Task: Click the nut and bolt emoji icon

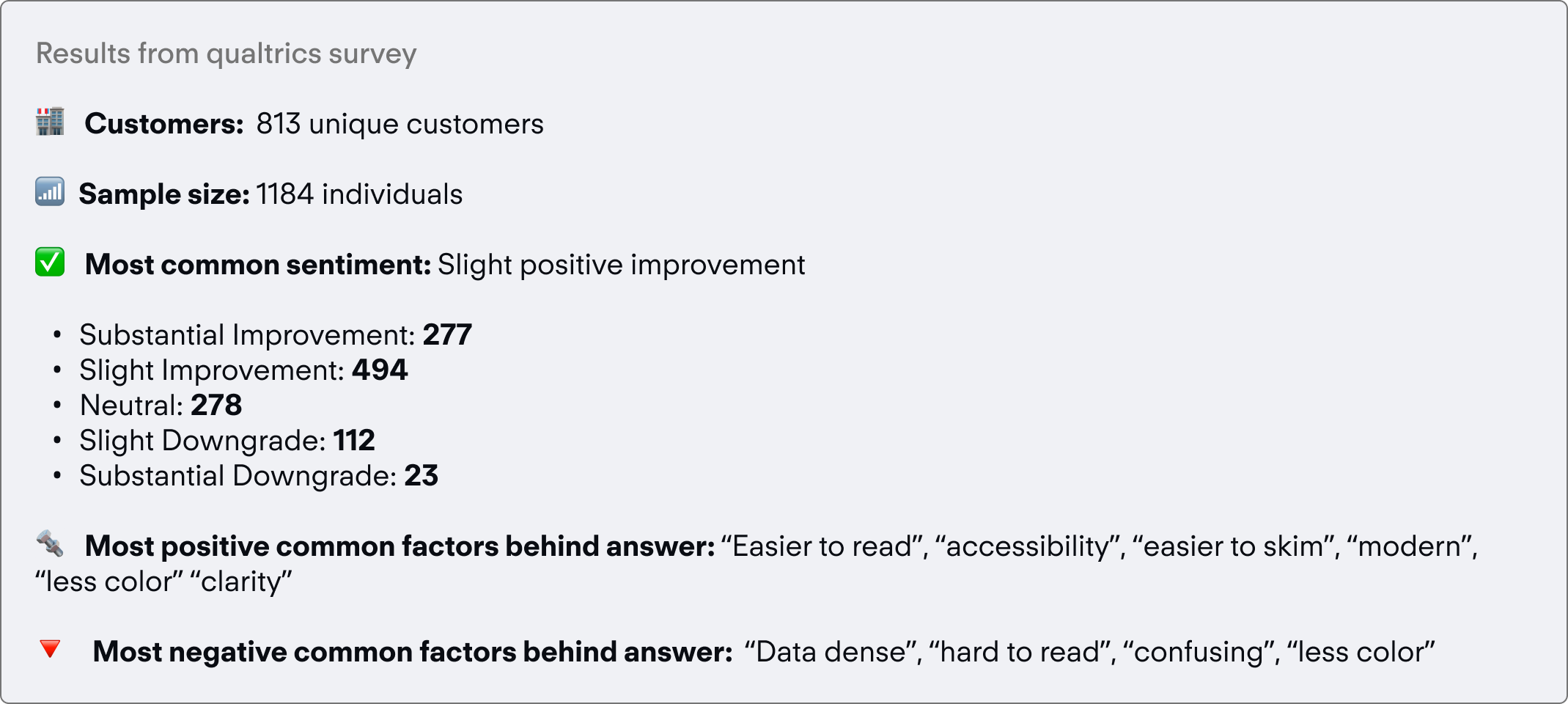Action: coord(50,544)
